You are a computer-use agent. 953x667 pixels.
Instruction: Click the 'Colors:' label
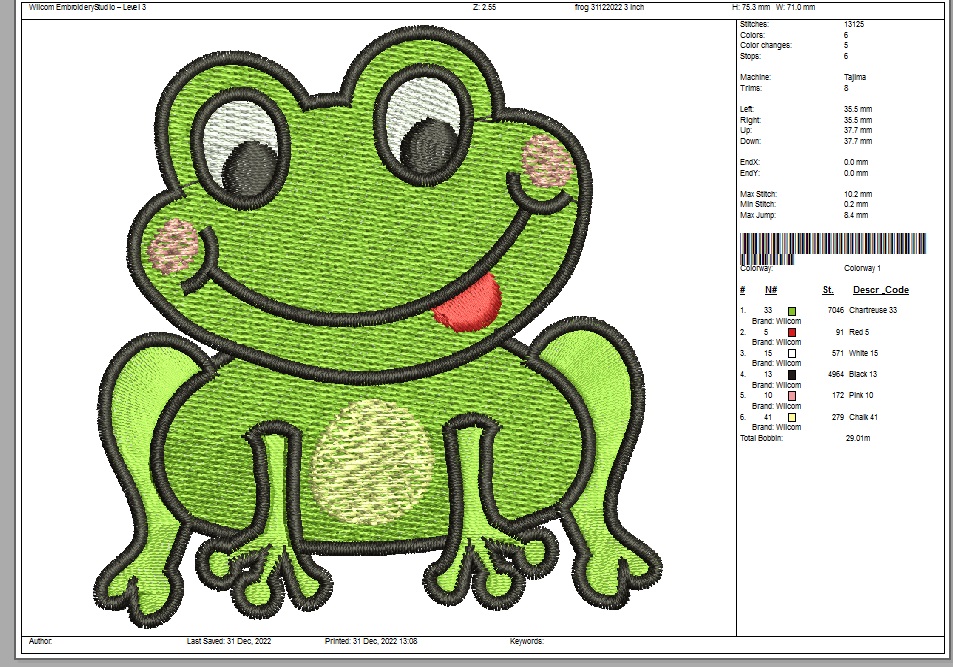[752, 35]
